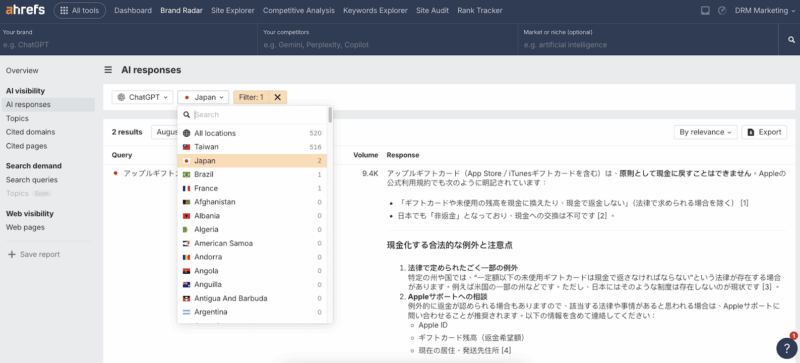
Task: Click the Response column header
Action: pyautogui.click(x=403, y=155)
